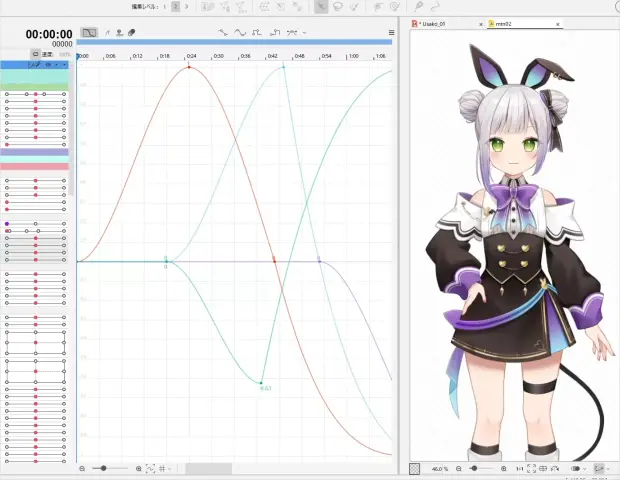Click the 46.0 % zoom value field
This screenshot has width=620, height=480.
coord(439,469)
